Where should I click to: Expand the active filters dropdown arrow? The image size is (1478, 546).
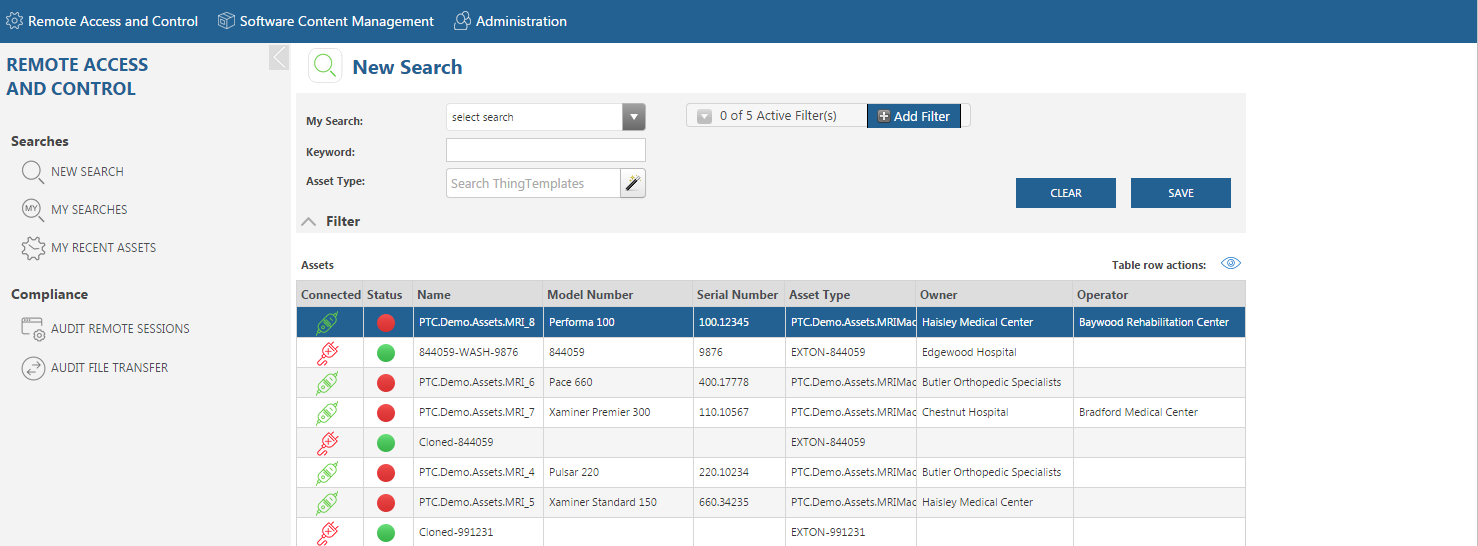tap(704, 116)
